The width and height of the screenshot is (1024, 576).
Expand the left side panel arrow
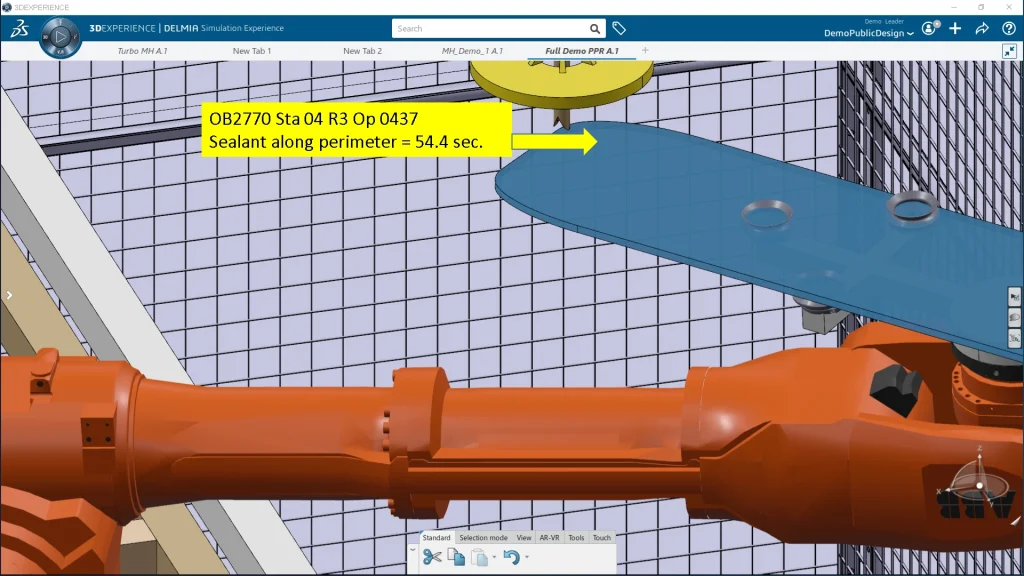click(x=9, y=295)
